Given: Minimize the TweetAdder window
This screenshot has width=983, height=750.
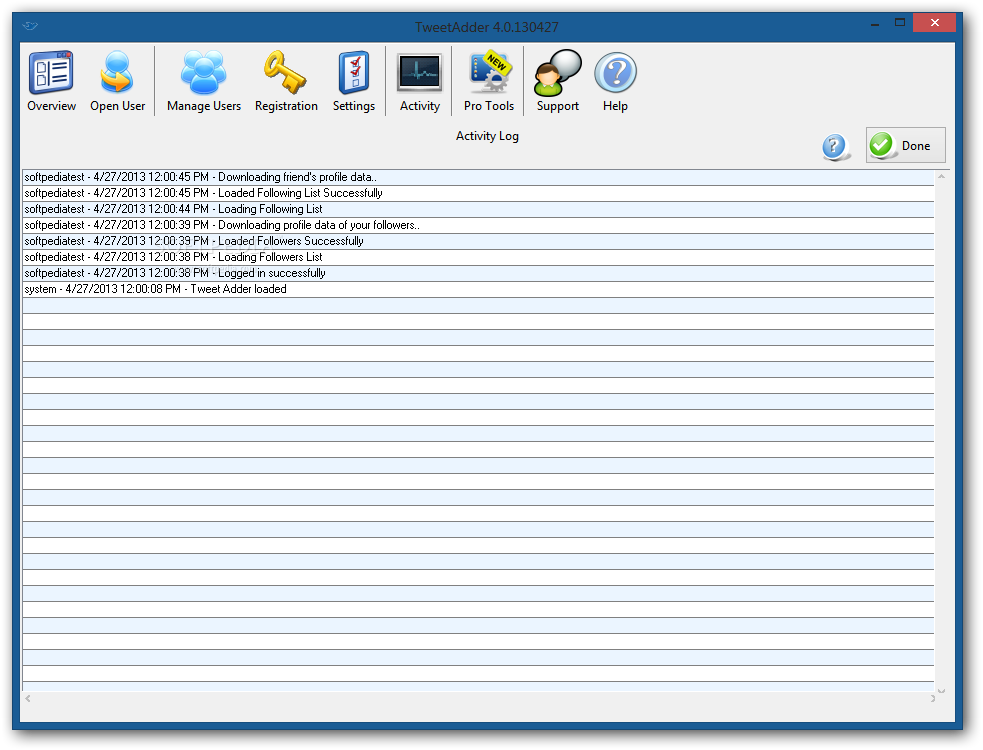Looking at the screenshot, I should click(875, 24).
